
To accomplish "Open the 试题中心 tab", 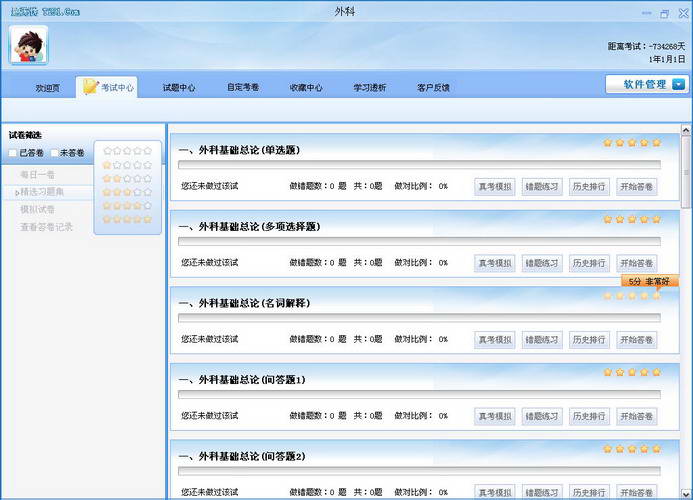I will point(179,88).
